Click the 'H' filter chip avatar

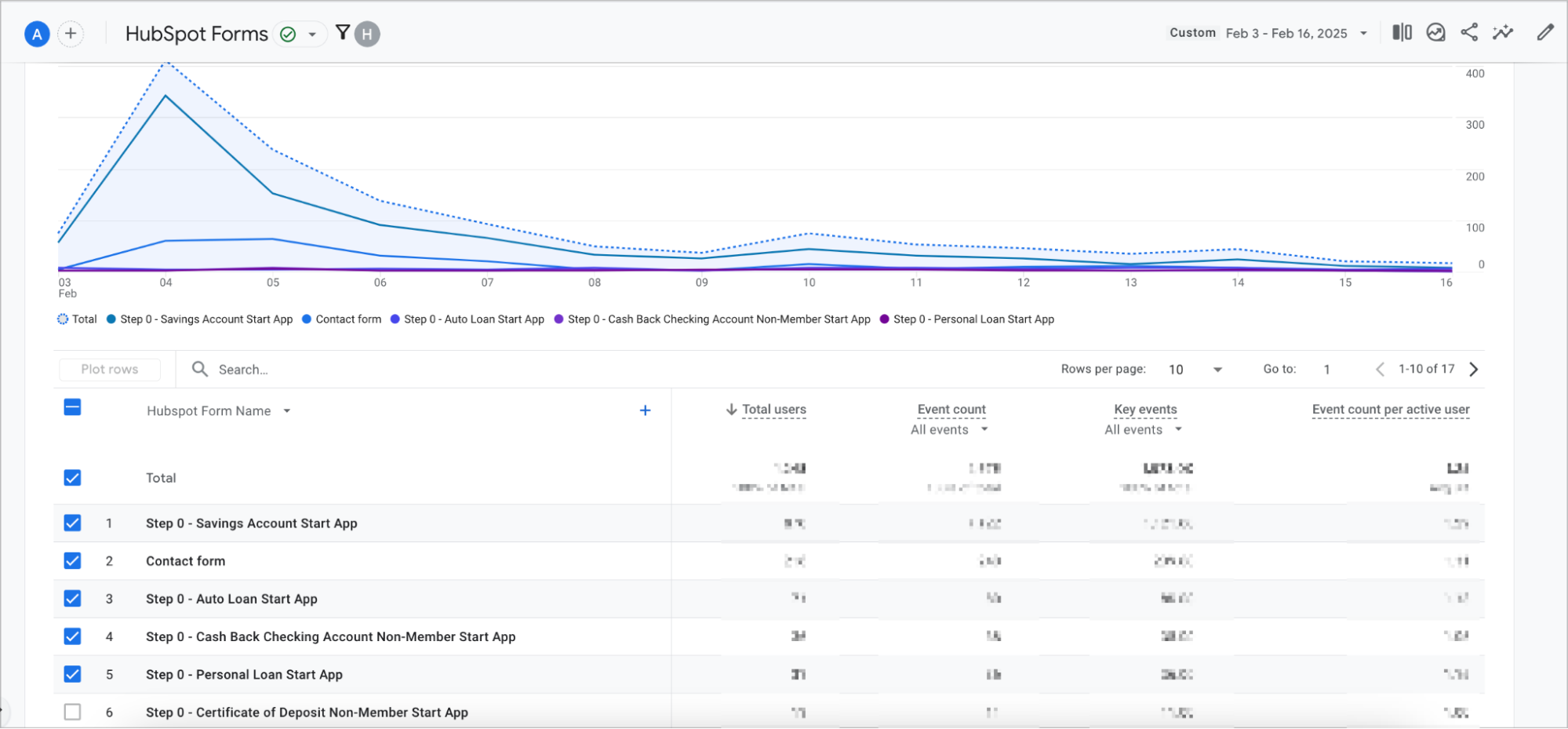[367, 35]
